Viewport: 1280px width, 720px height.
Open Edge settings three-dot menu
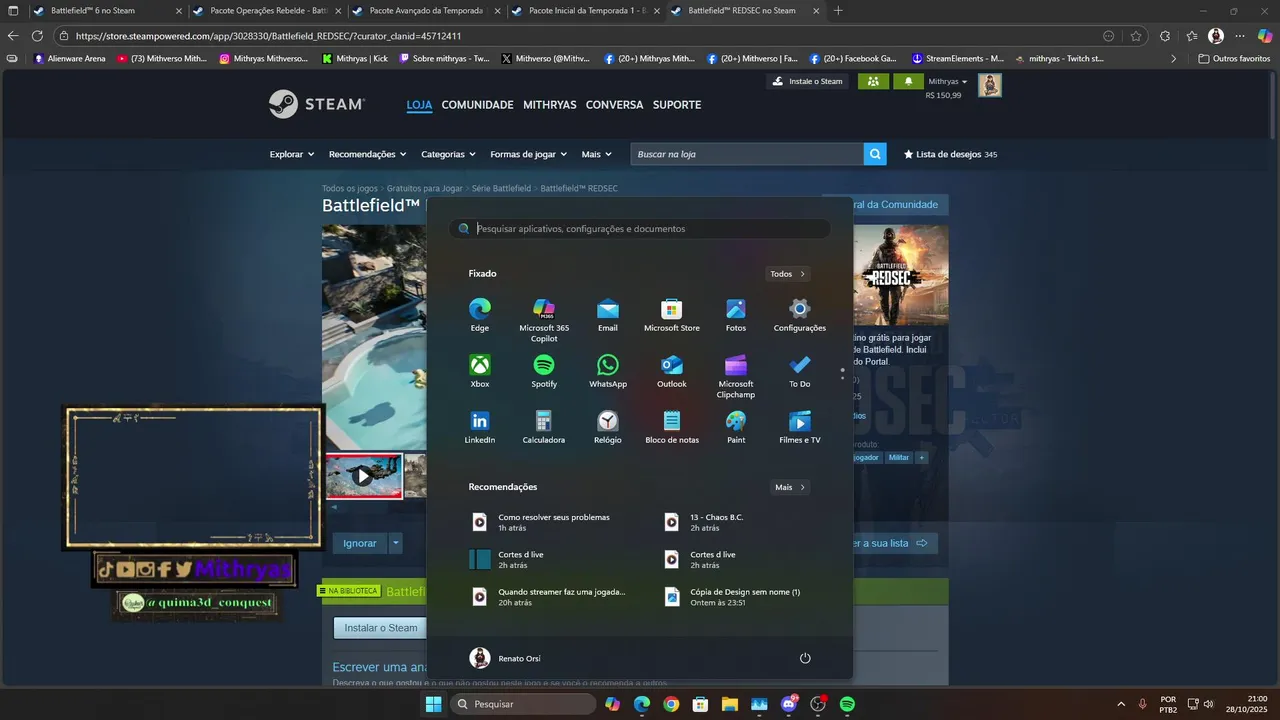pyautogui.click(x=1240, y=36)
